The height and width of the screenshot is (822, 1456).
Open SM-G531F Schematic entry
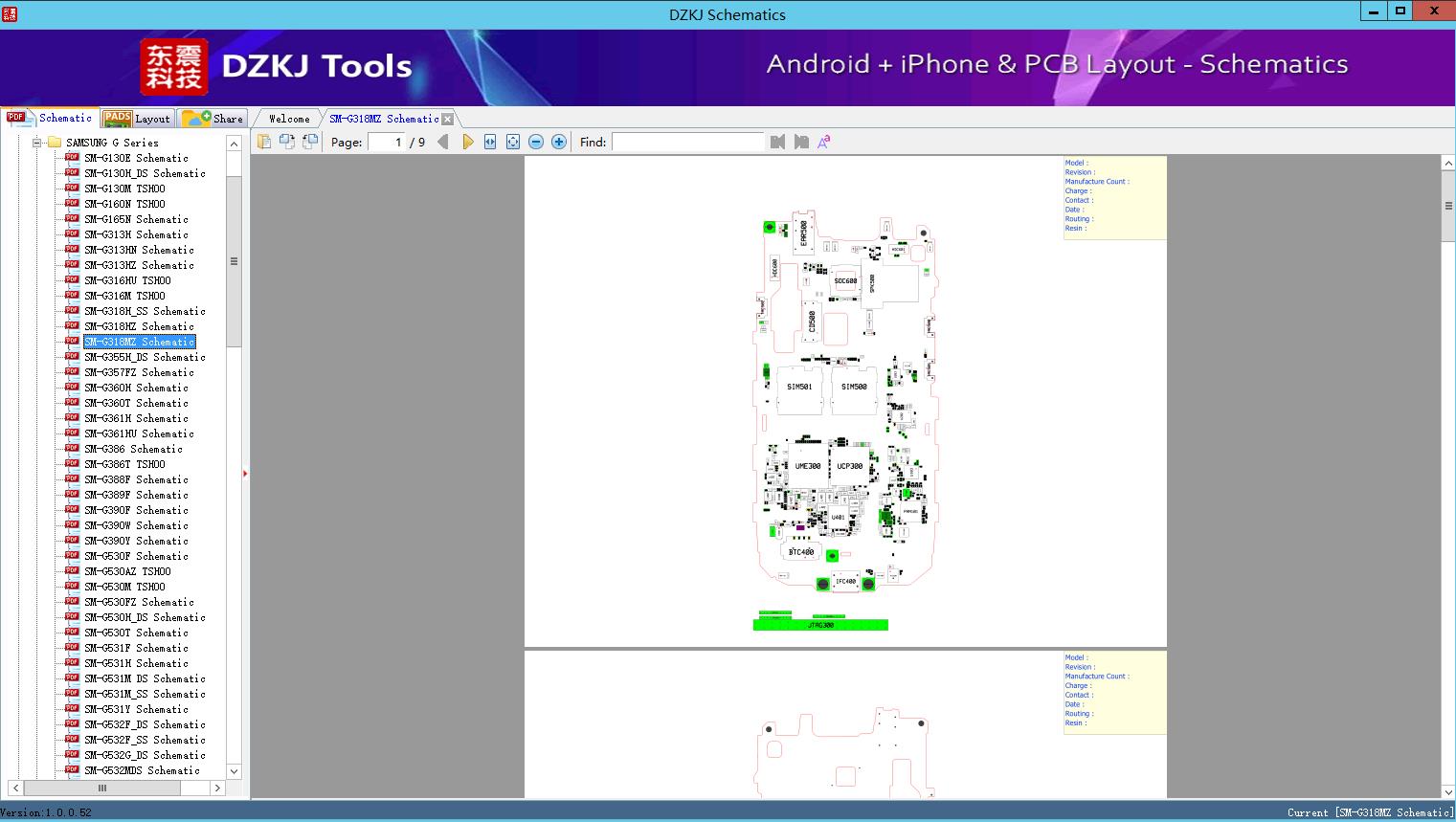pyautogui.click(x=136, y=648)
